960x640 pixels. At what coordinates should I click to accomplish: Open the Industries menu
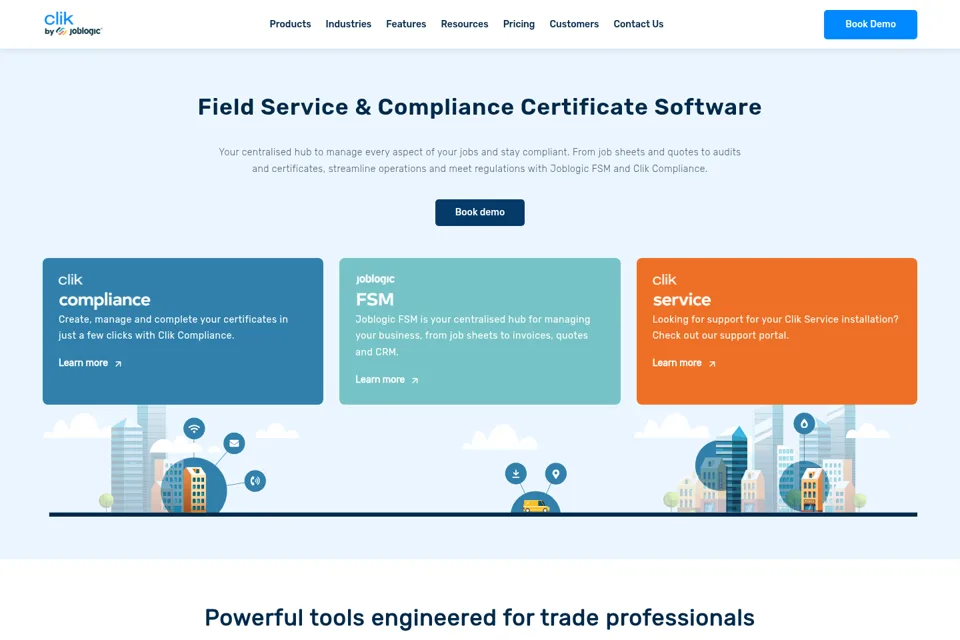click(x=348, y=24)
